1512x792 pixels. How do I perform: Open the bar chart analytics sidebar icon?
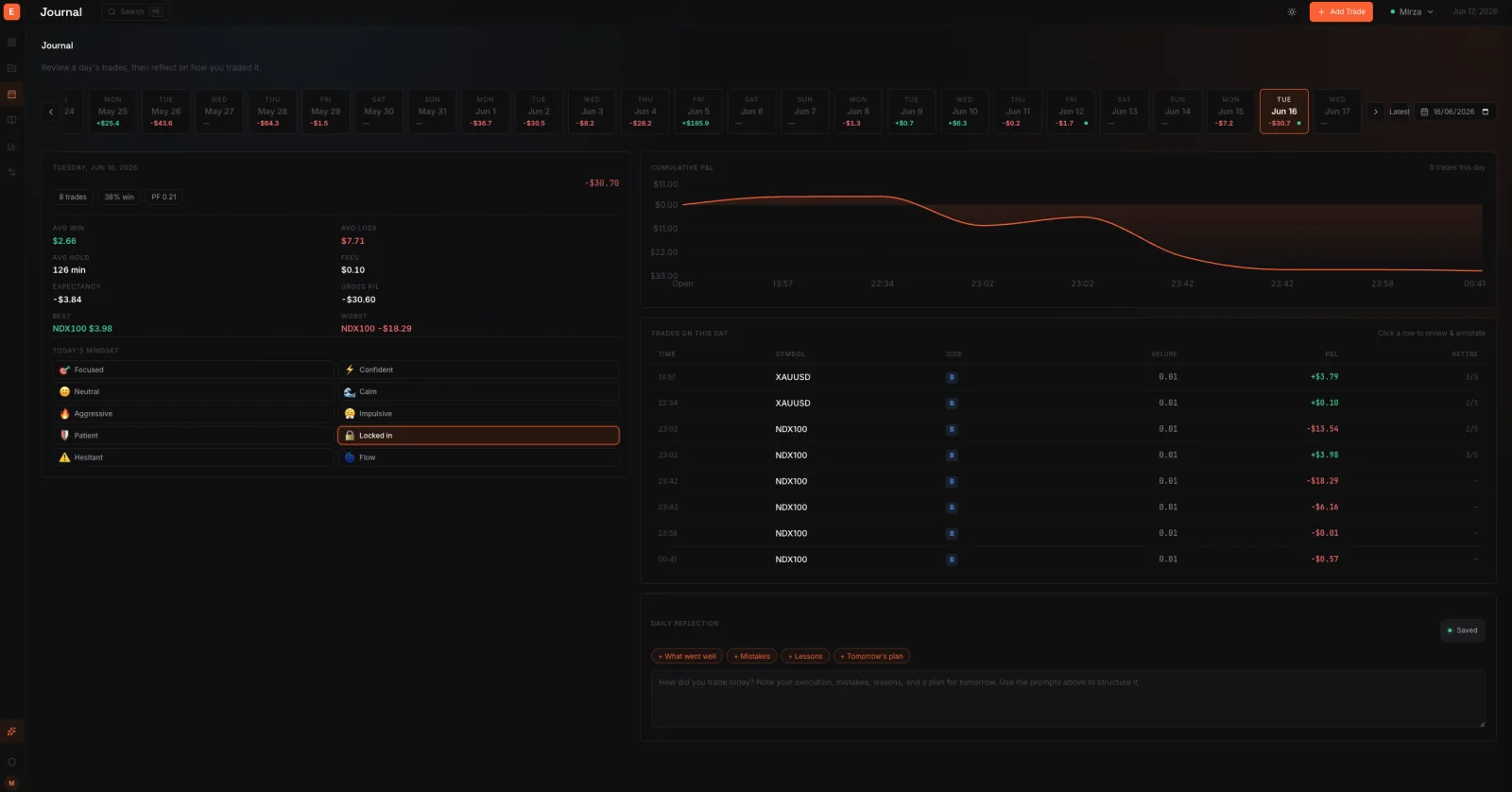(11, 146)
